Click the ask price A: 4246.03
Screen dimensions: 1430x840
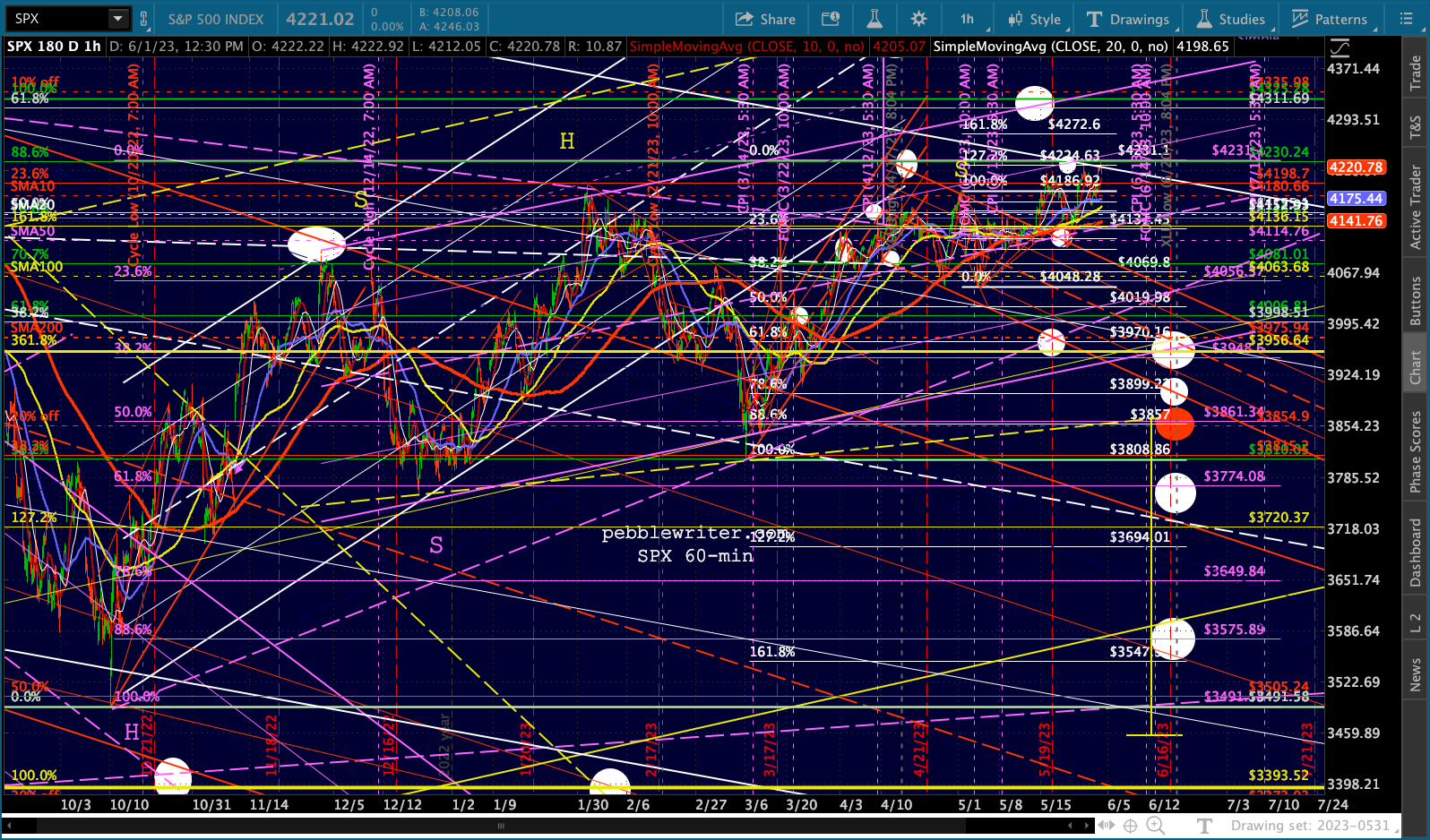point(449,27)
